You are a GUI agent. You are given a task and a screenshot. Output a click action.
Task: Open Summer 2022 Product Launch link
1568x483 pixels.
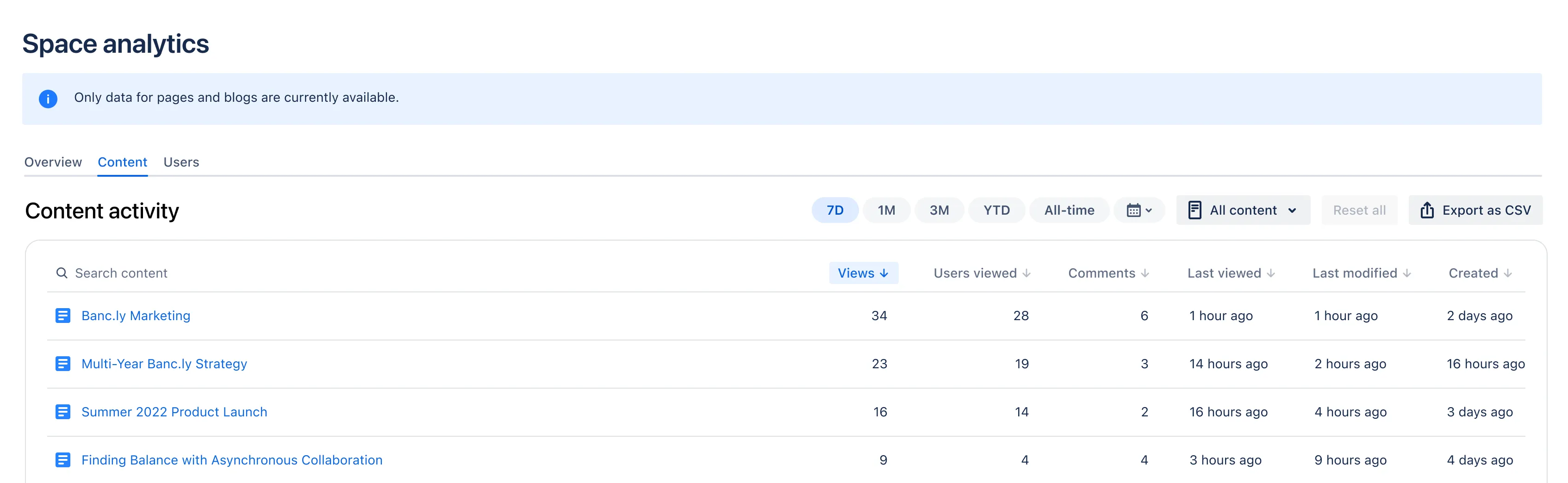click(174, 412)
